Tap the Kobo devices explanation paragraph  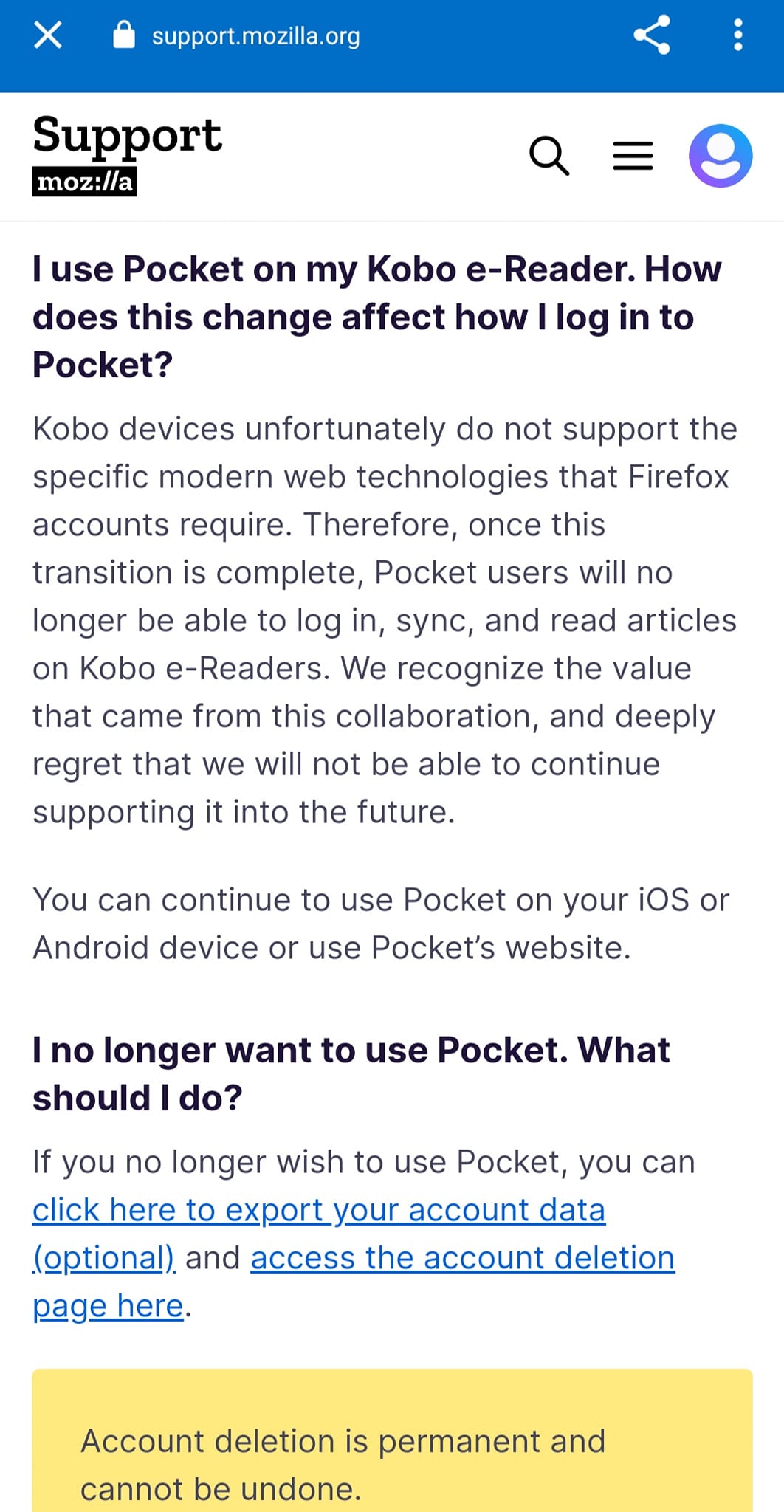coord(385,620)
